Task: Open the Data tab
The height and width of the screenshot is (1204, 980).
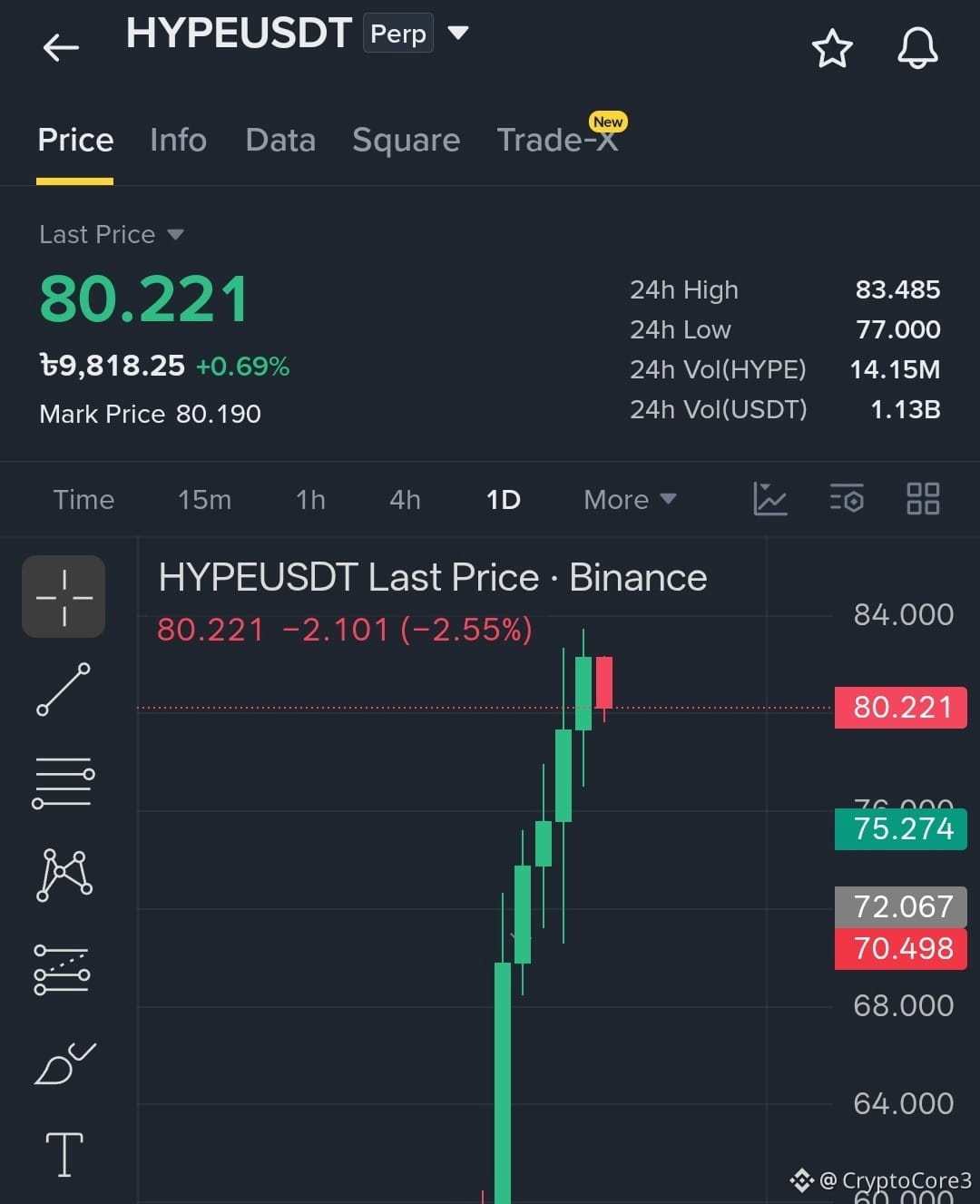Action: [280, 140]
